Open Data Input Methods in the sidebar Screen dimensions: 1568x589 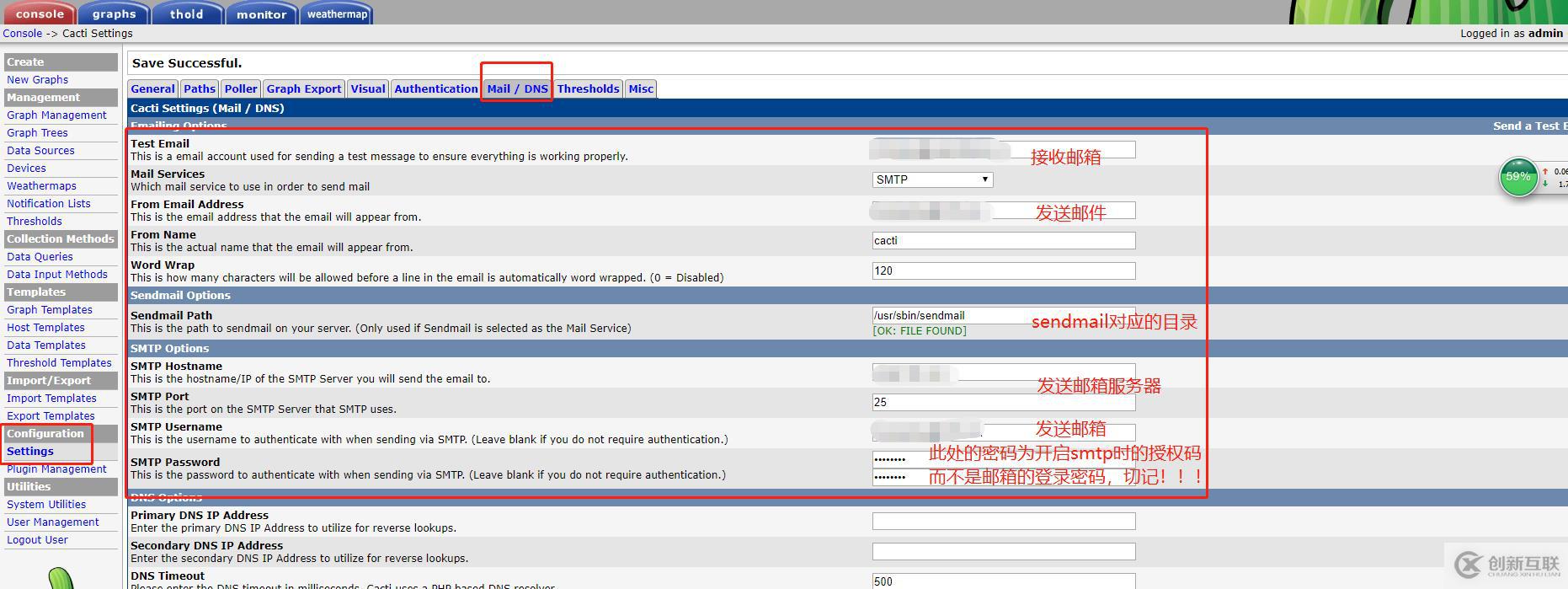(x=57, y=275)
